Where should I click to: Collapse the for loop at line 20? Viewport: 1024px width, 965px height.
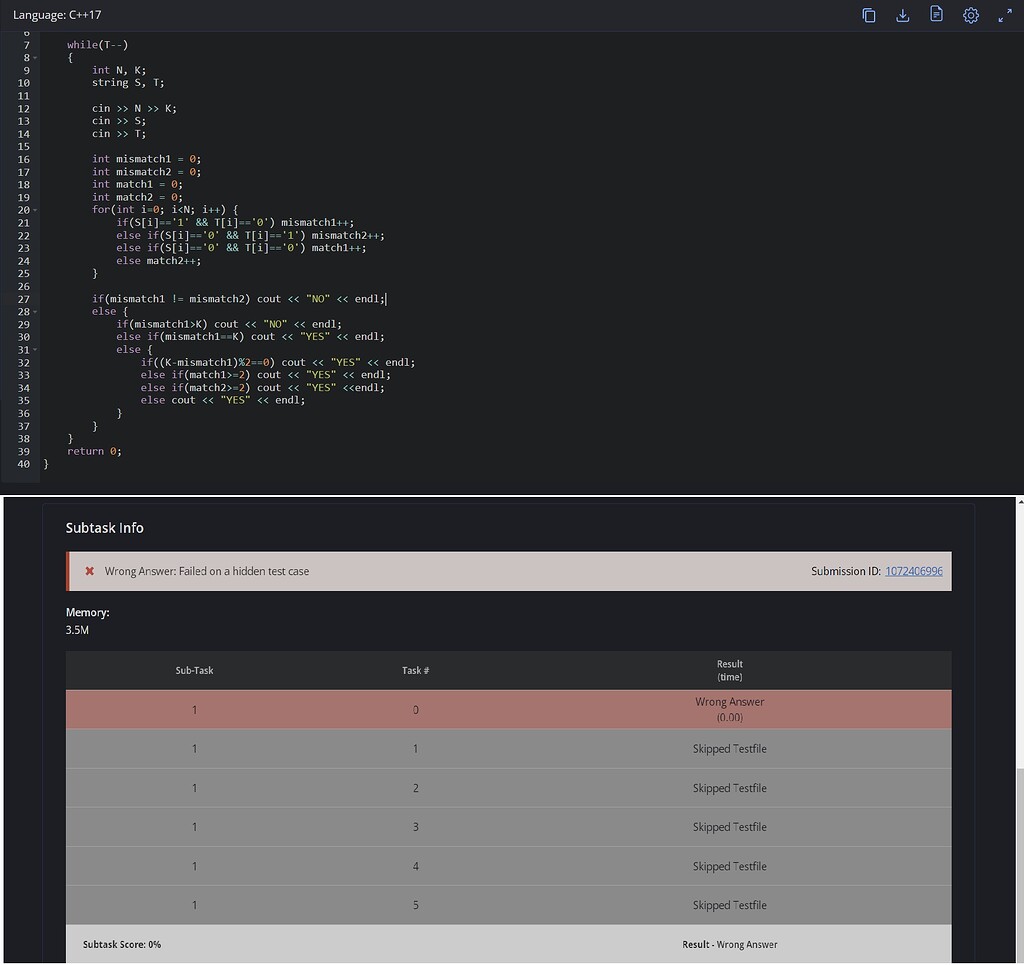pos(33,209)
